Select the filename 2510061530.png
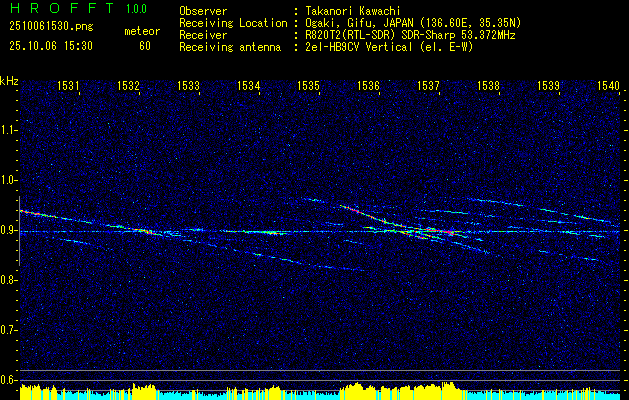This screenshot has width=629, height=400. pos(51,27)
